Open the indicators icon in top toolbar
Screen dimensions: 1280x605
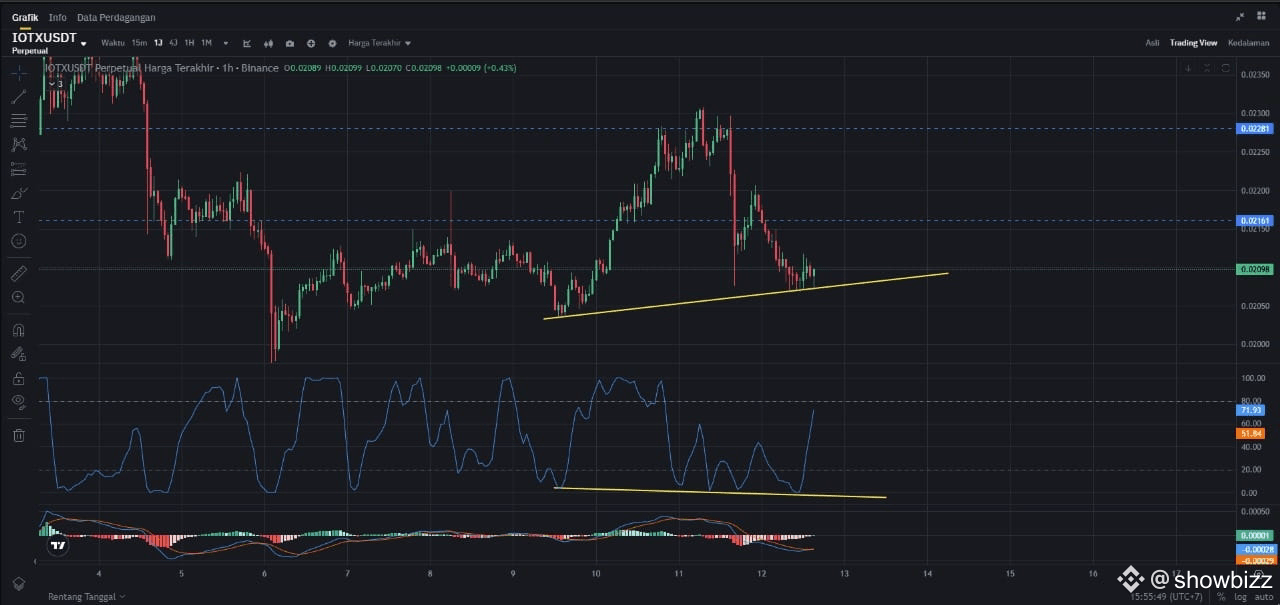click(247, 43)
